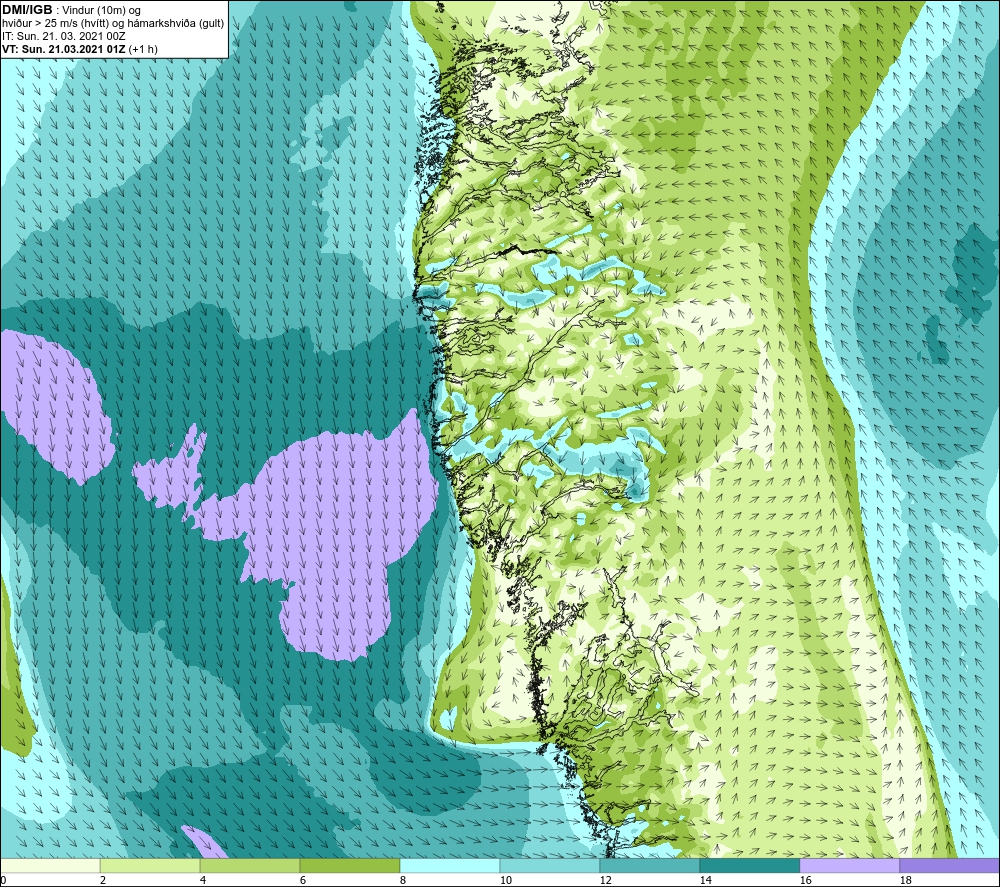Screen dimensions: 1000x887
Task: Click the scale label '16'
Action: (x=805, y=880)
